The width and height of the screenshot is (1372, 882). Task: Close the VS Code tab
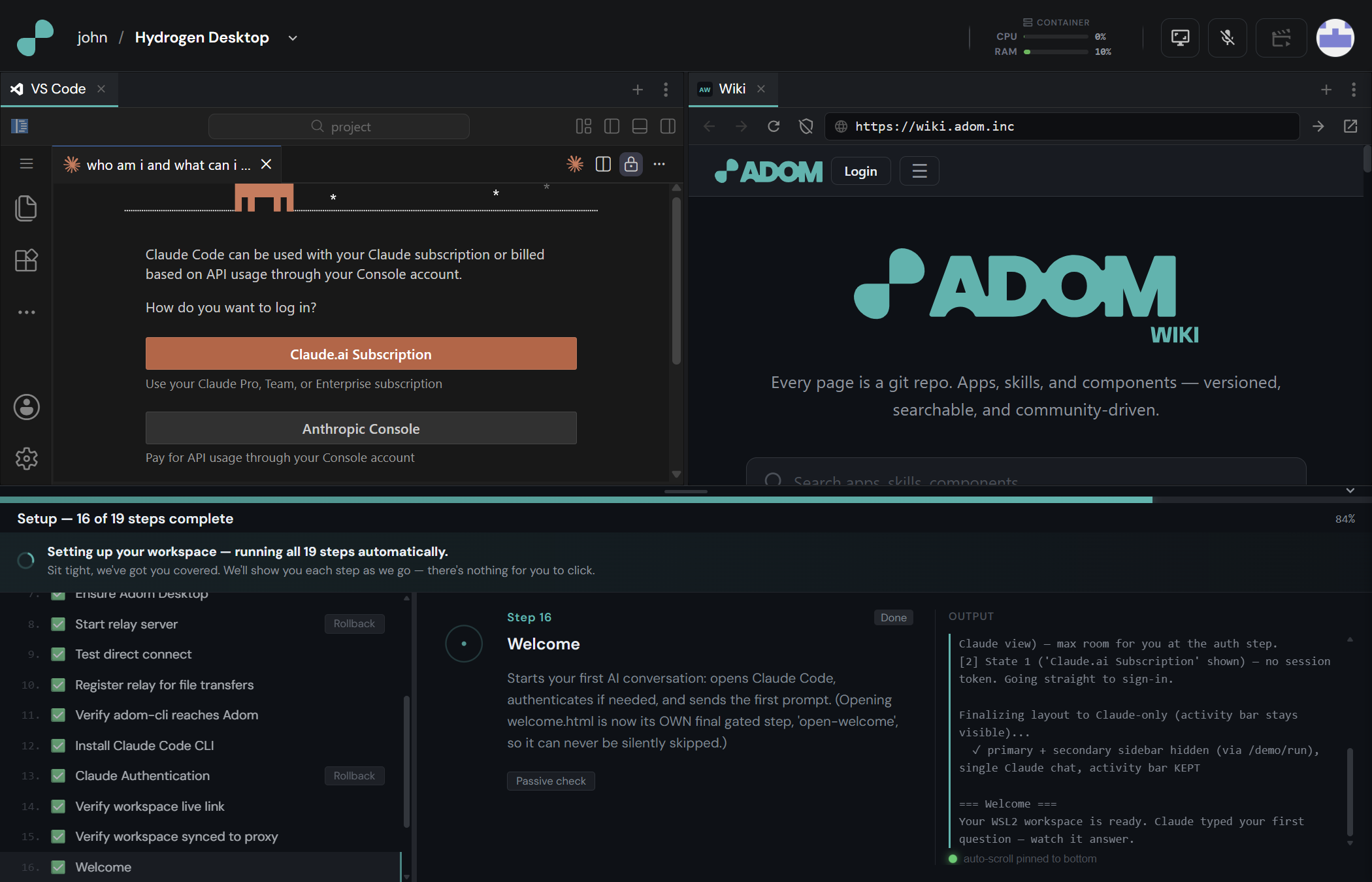click(x=101, y=89)
